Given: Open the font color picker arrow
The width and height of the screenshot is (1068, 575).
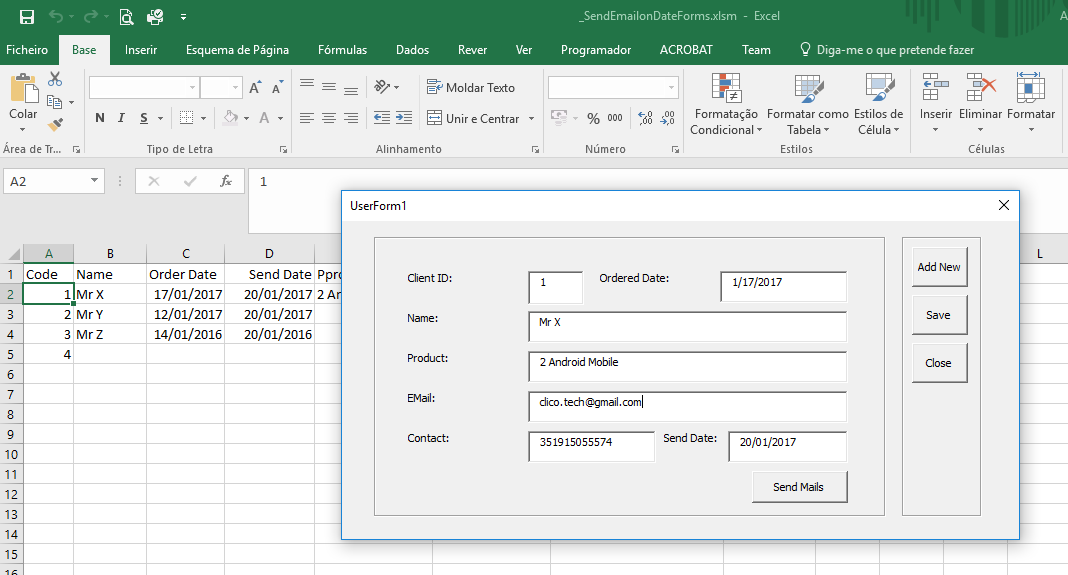Looking at the screenshot, I should pyautogui.click(x=281, y=118).
